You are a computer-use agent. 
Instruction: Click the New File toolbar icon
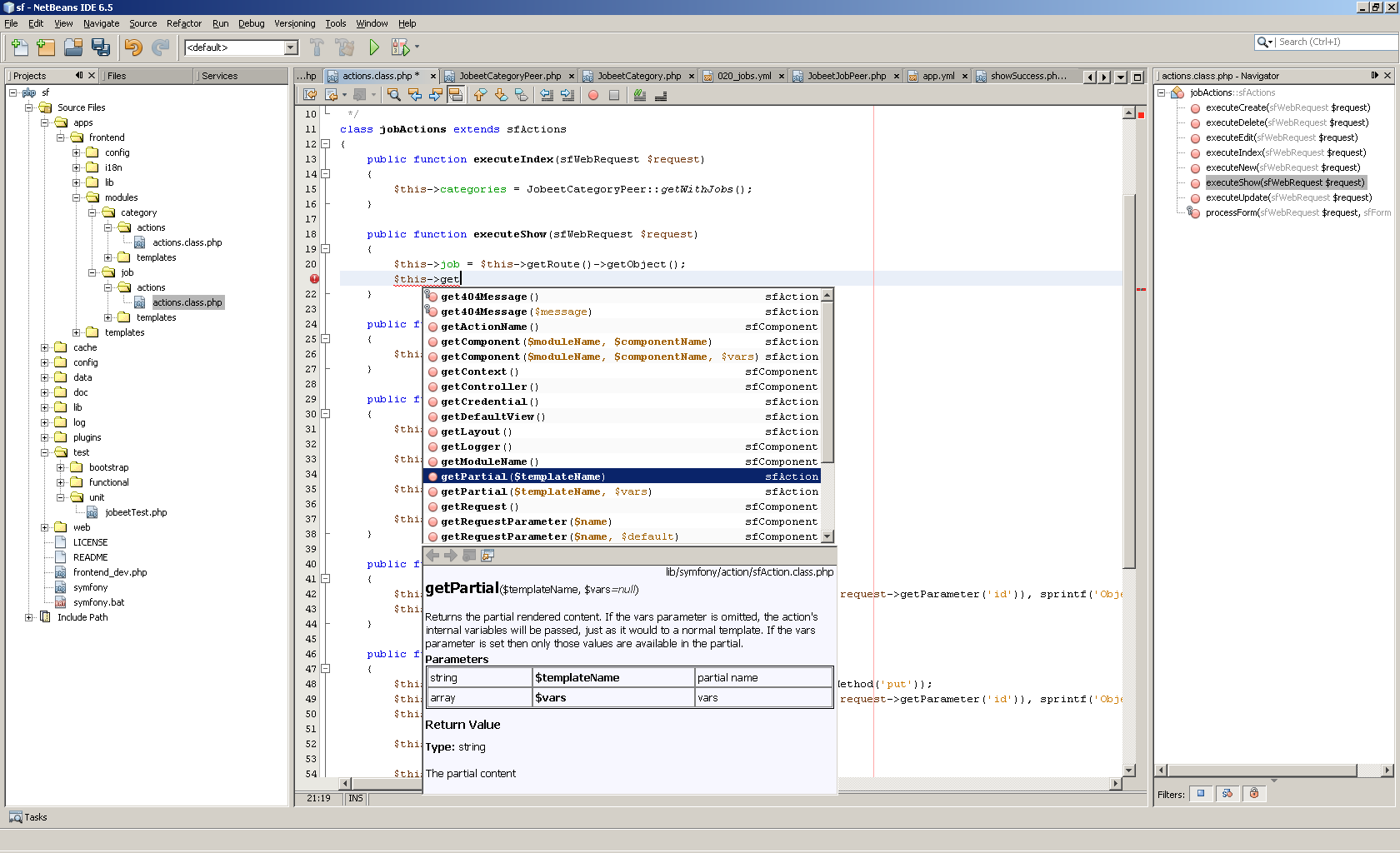pos(20,47)
